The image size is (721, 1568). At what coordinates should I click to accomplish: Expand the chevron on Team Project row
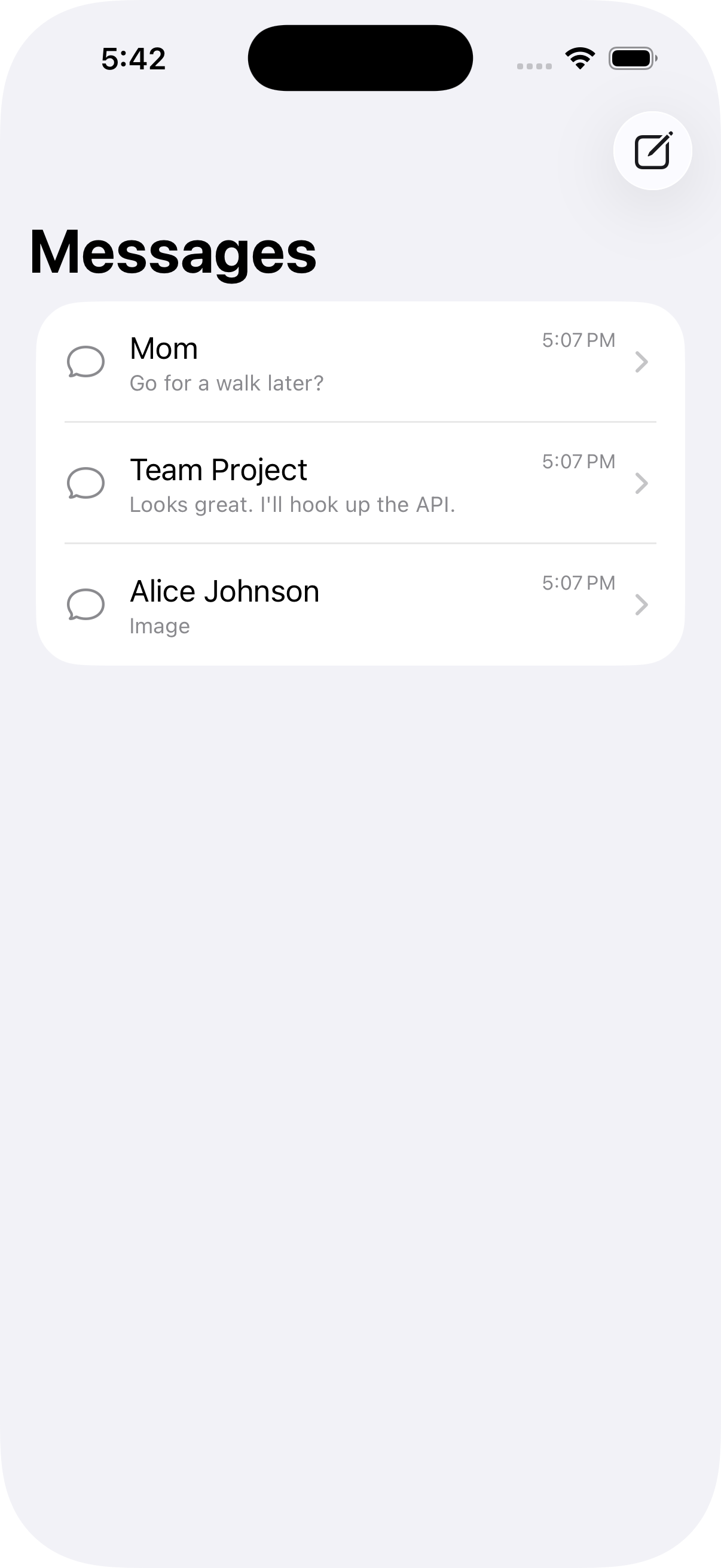click(641, 483)
